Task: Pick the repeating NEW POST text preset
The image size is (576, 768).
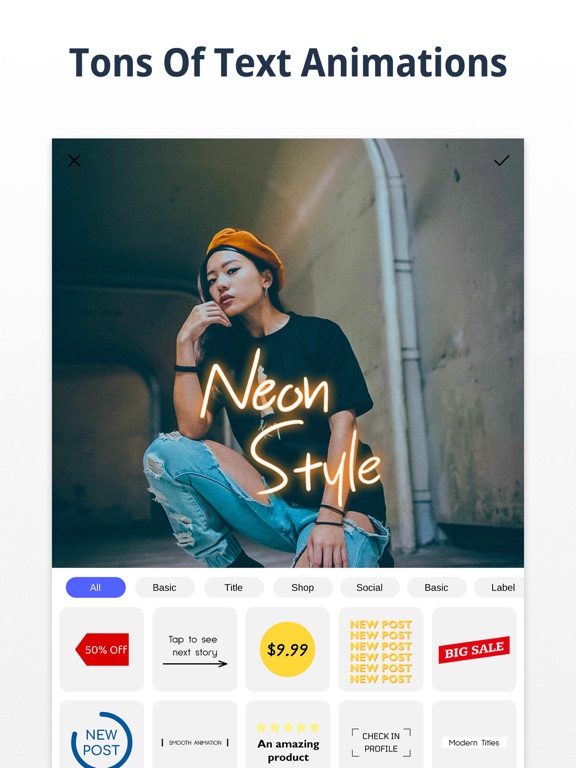Action: coord(381,649)
